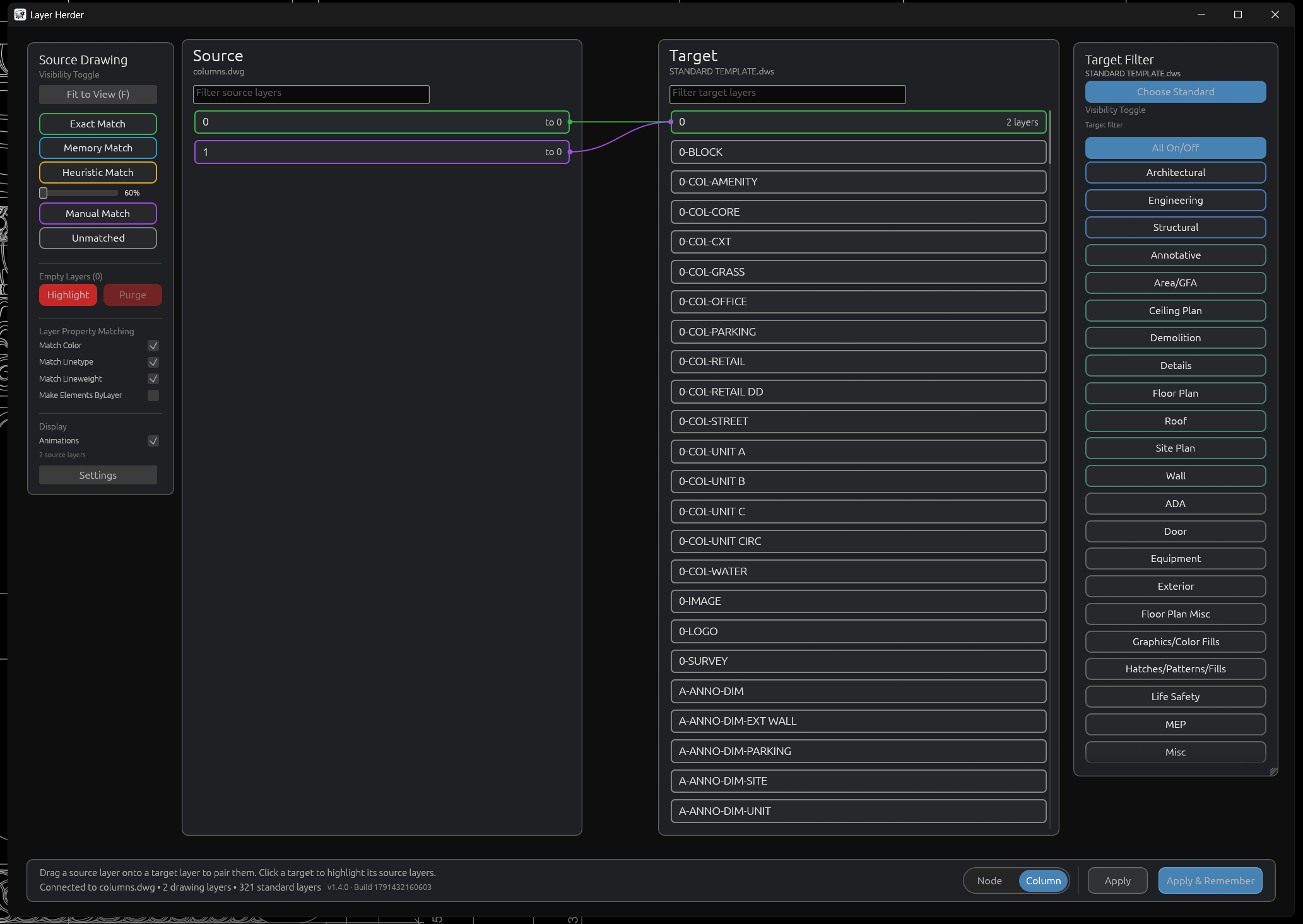Choose Standard template file
1303x924 pixels.
click(1175, 91)
